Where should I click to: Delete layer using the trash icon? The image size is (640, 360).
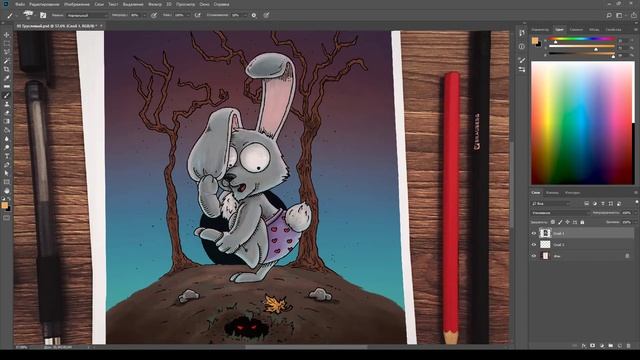629,346
